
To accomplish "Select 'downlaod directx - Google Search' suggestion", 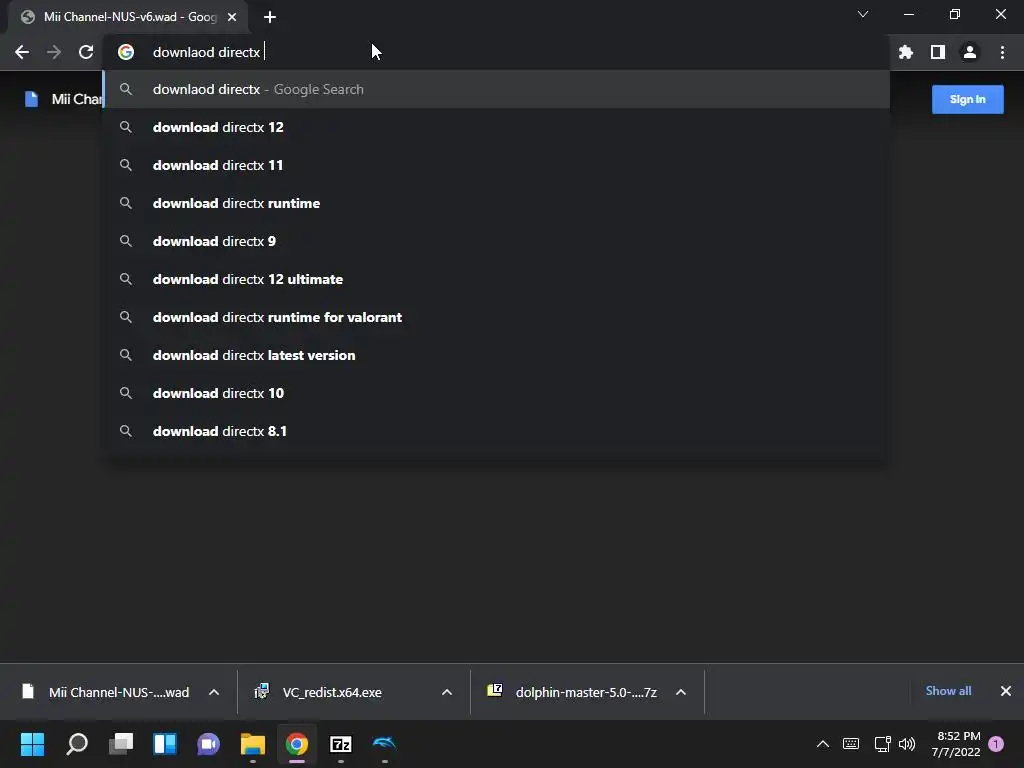I will pyautogui.click(x=496, y=89).
